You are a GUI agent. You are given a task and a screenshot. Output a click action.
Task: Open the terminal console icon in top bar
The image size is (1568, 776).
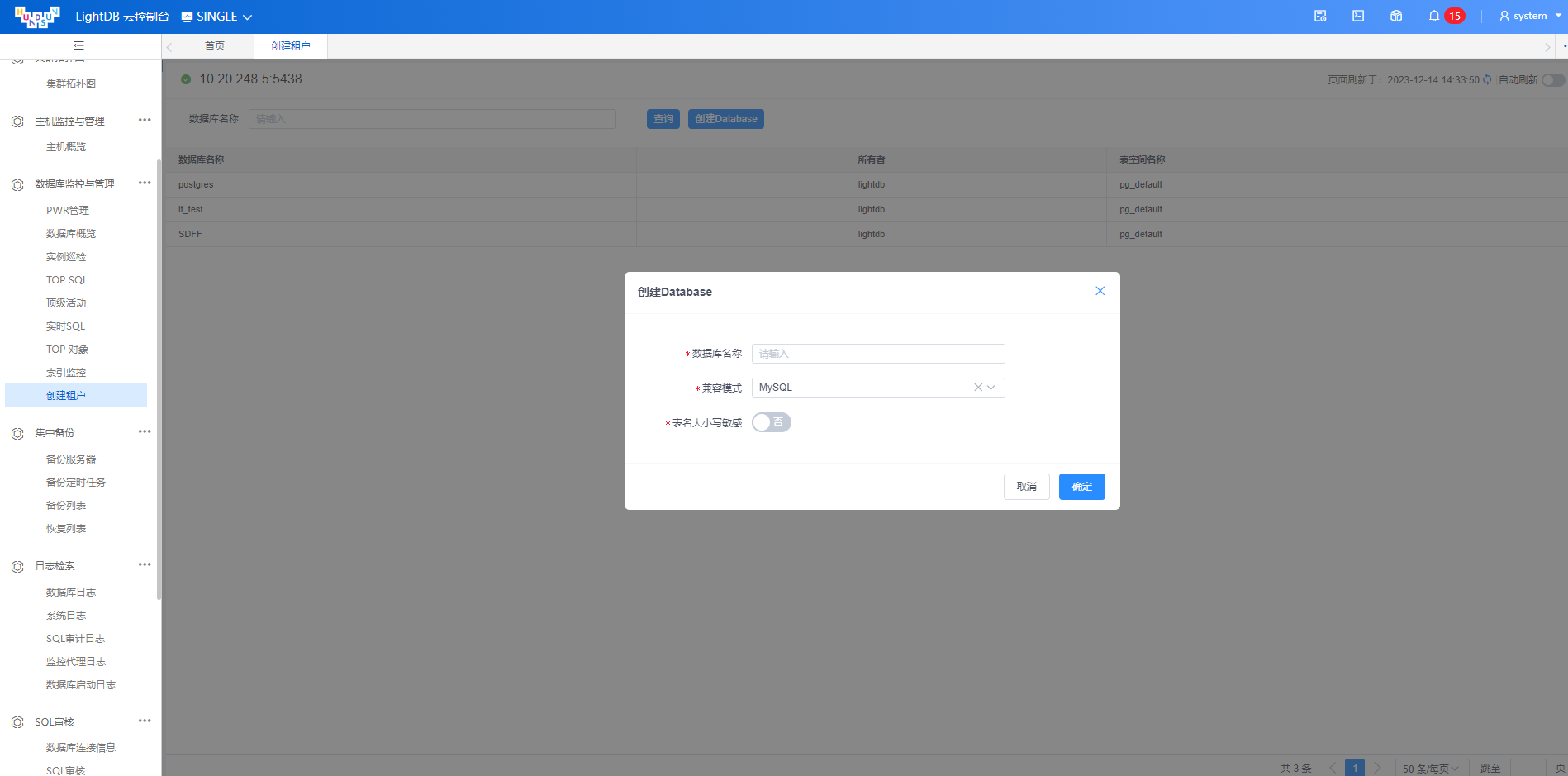point(1358,16)
